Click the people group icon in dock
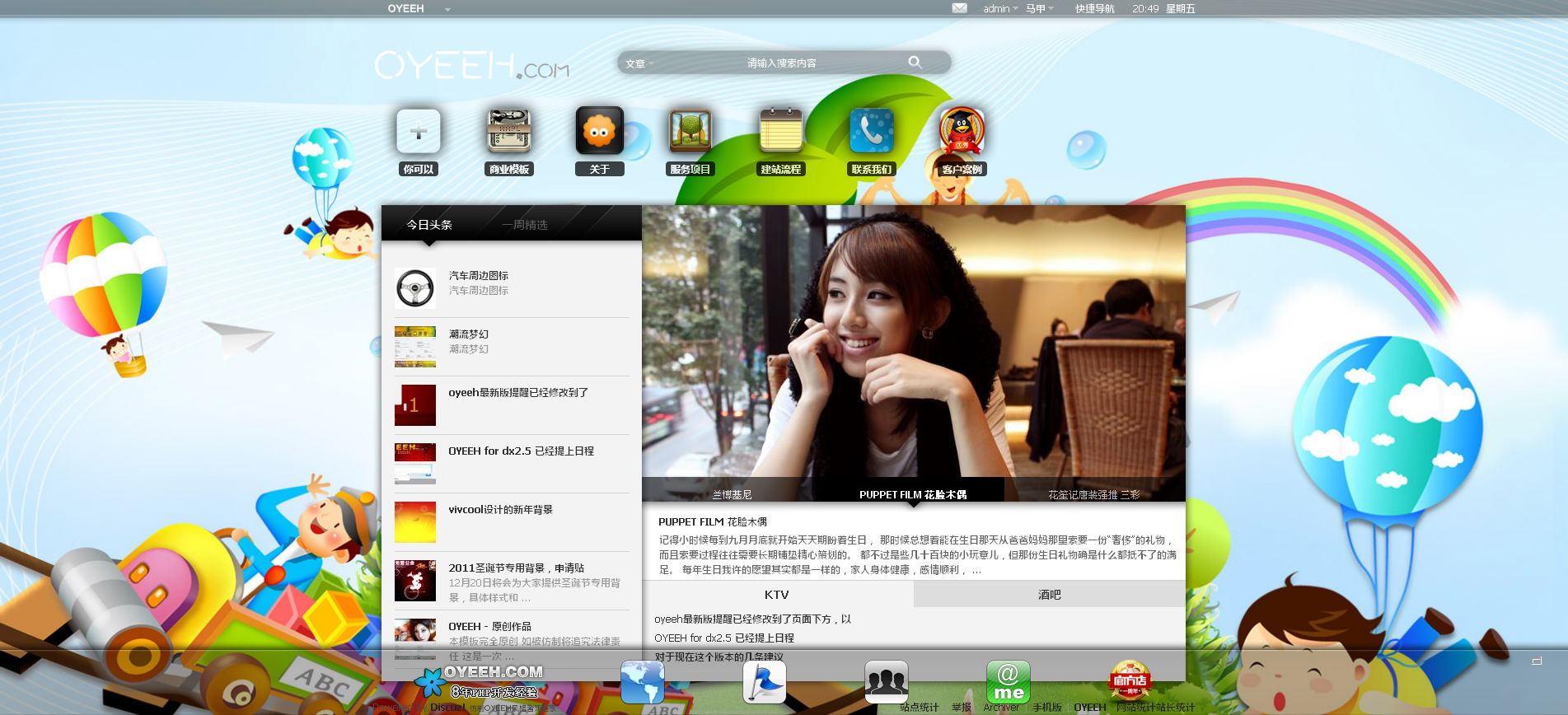Viewport: 1568px width, 715px height. 887,682
